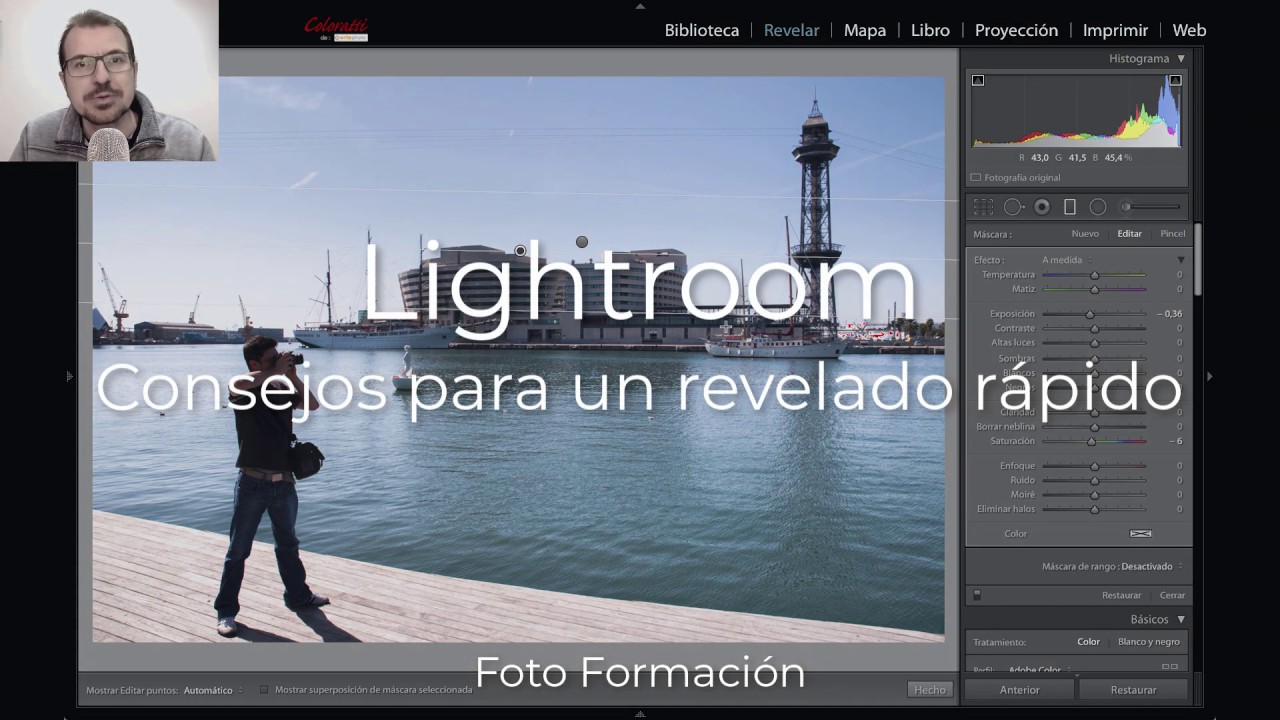Adjust the Enfoque slider handle
1280x720 pixels.
tap(1094, 466)
